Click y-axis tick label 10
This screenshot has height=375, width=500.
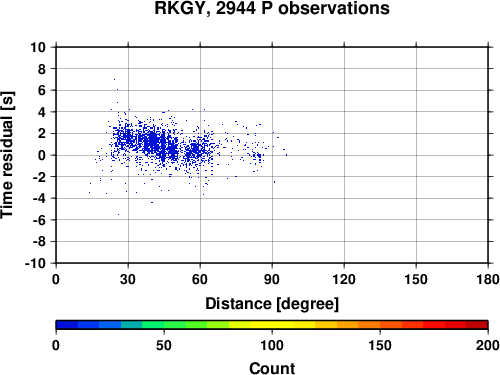point(38,47)
